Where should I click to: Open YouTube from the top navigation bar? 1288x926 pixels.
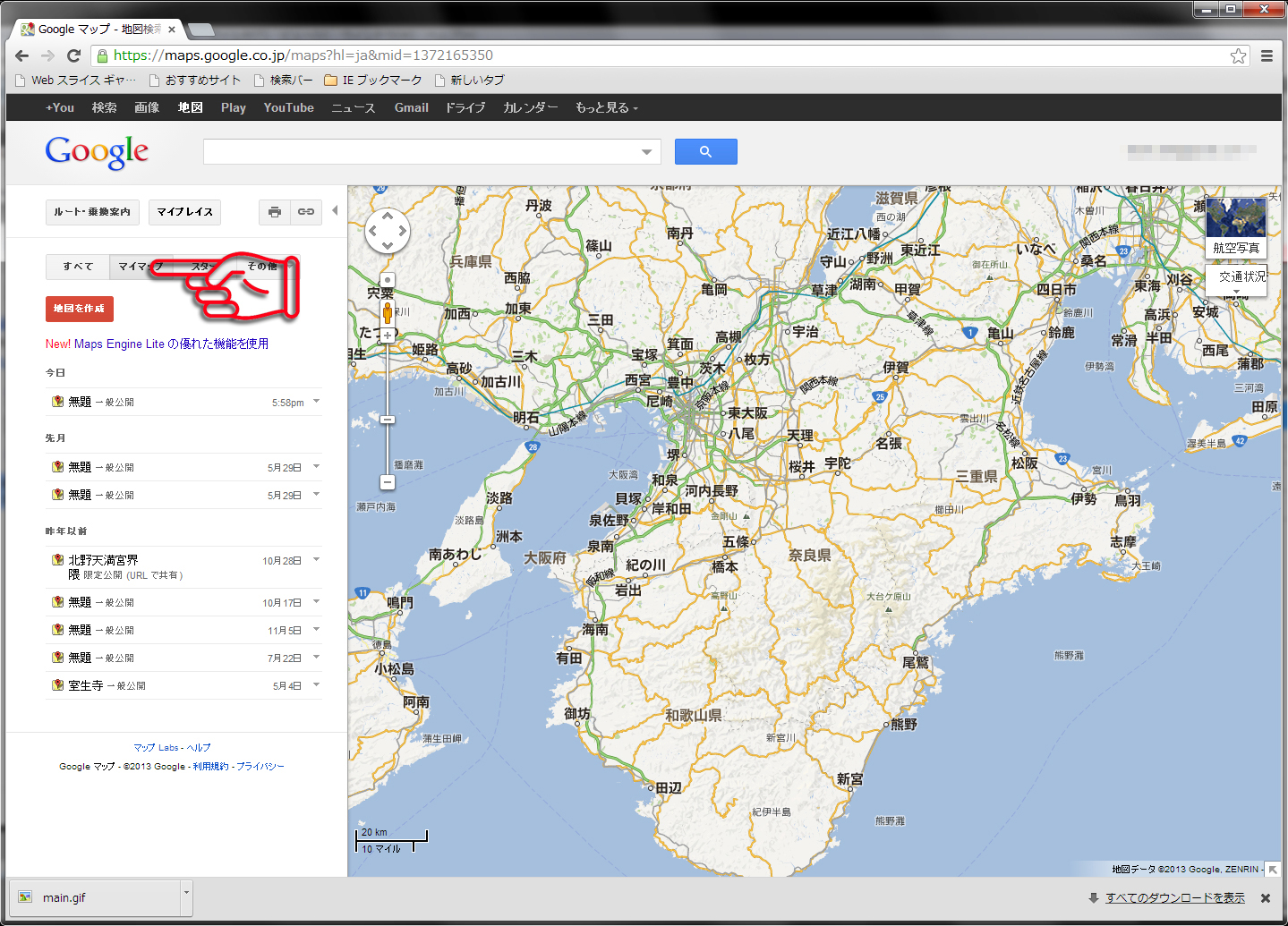click(x=288, y=107)
